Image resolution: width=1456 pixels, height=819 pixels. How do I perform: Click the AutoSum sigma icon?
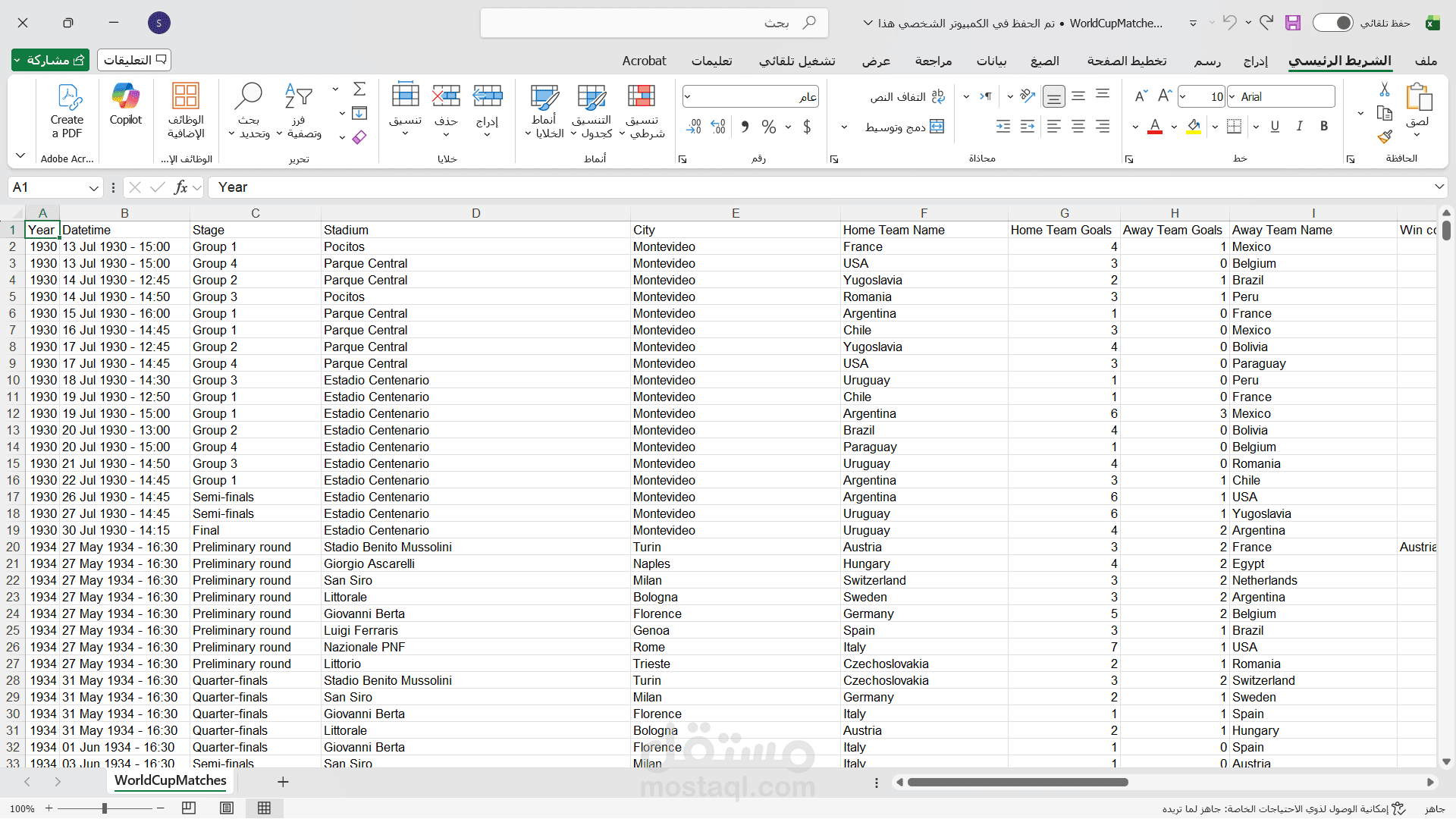click(359, 89)
